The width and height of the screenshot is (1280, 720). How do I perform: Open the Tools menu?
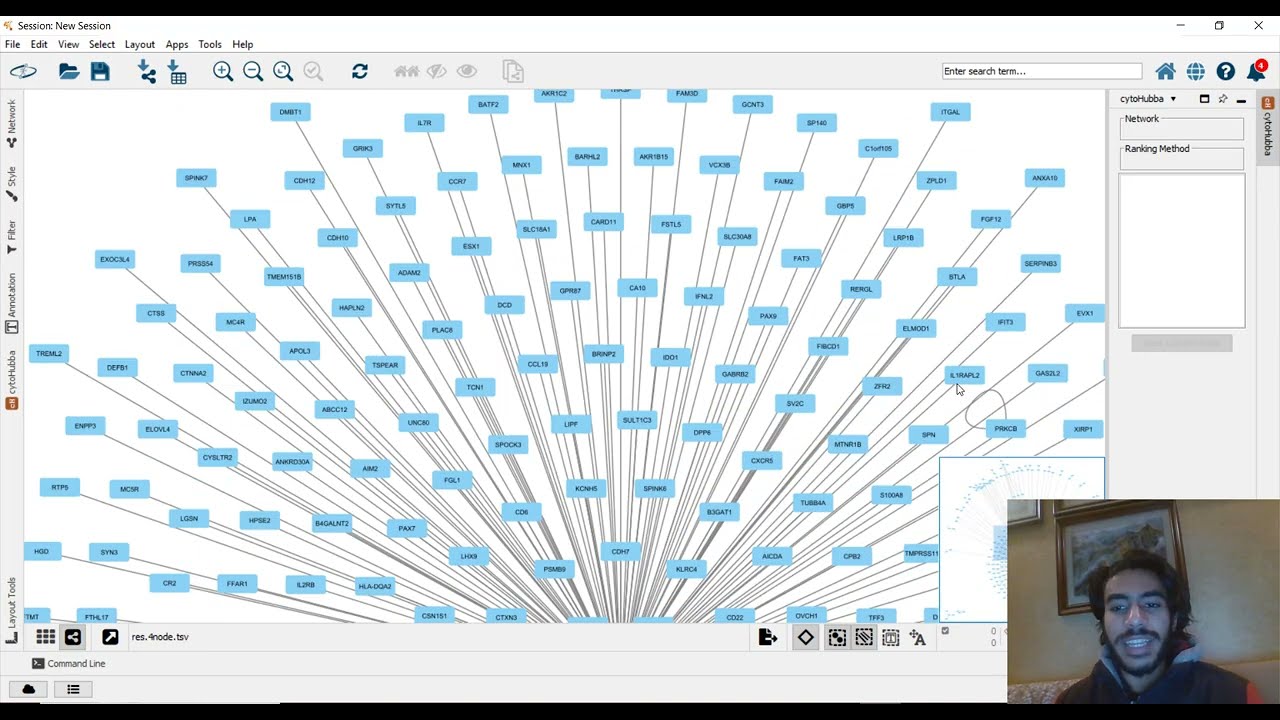210,44
